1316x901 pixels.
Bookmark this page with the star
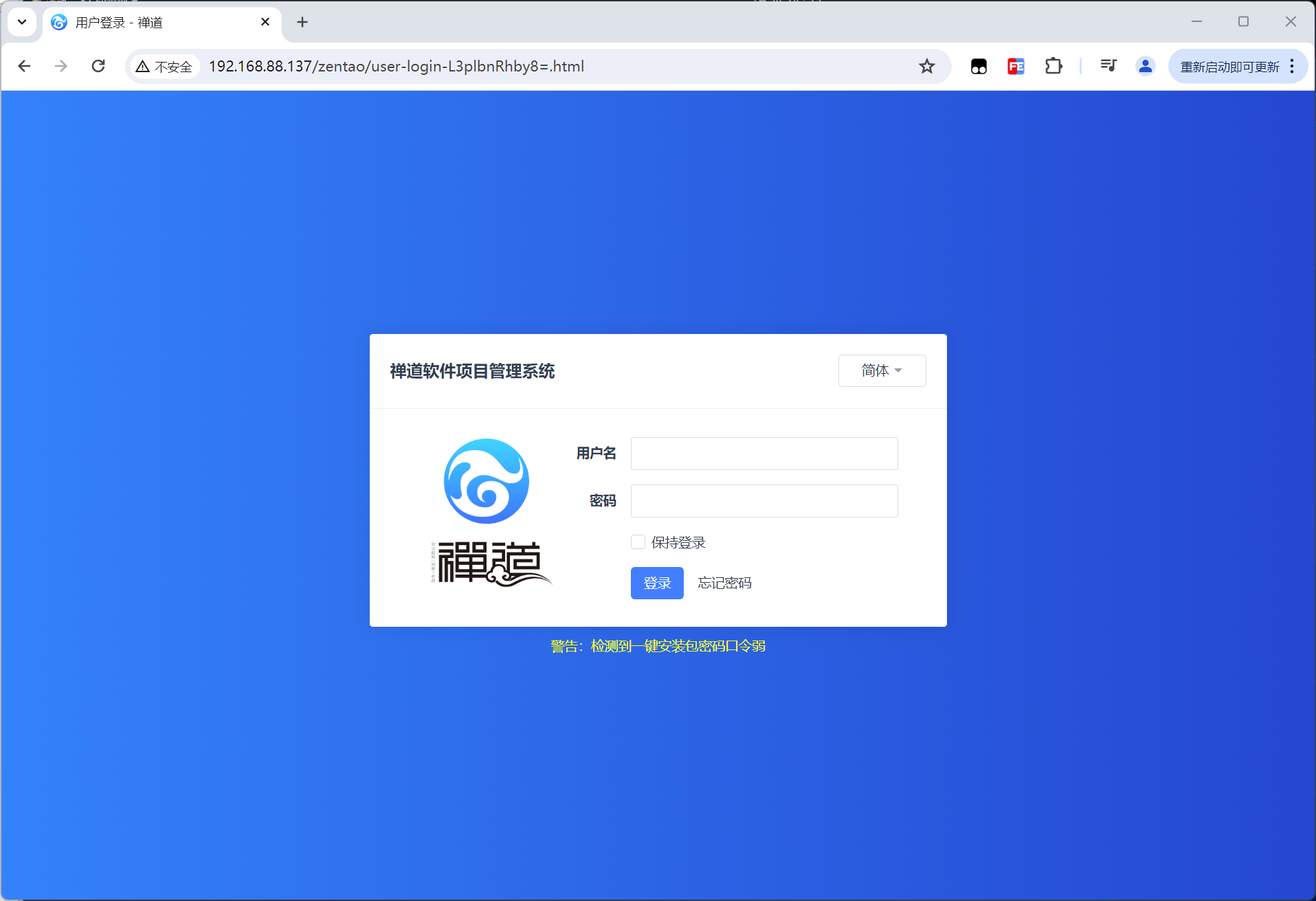click(x=927, y=66)
